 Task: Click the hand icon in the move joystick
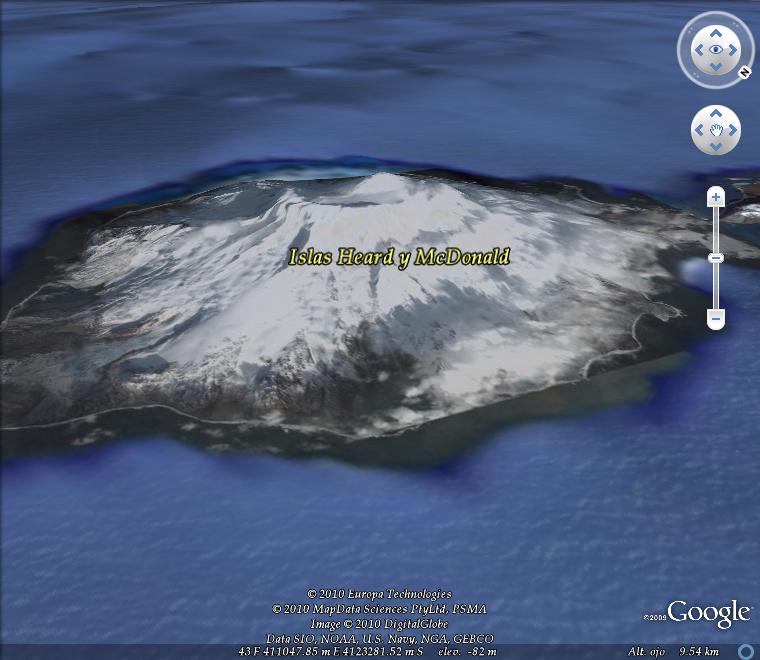pyautogui.click(x=716, y=130)
